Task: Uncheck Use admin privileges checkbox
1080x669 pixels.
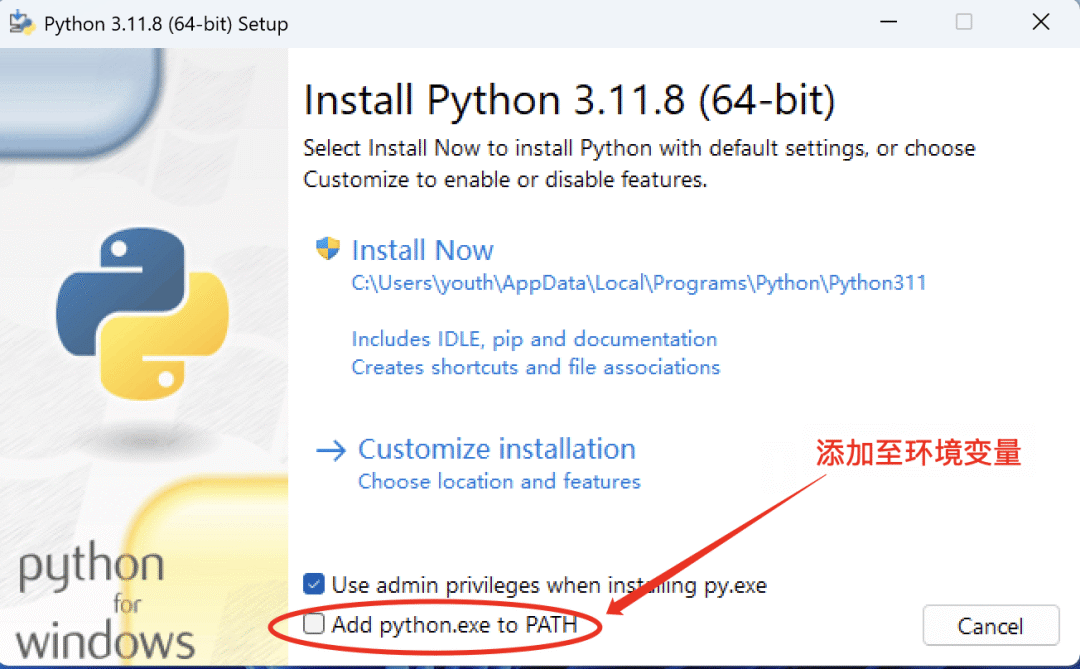Action: coord(313,584)
